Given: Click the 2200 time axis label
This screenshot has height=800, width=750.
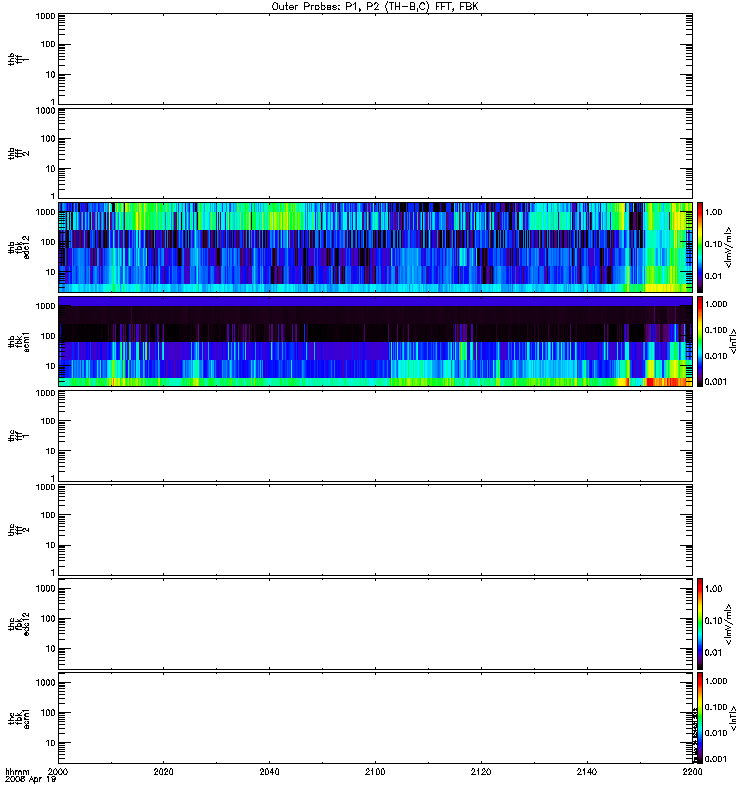Looking at the screenshot, I should click(x=692, y=771).
